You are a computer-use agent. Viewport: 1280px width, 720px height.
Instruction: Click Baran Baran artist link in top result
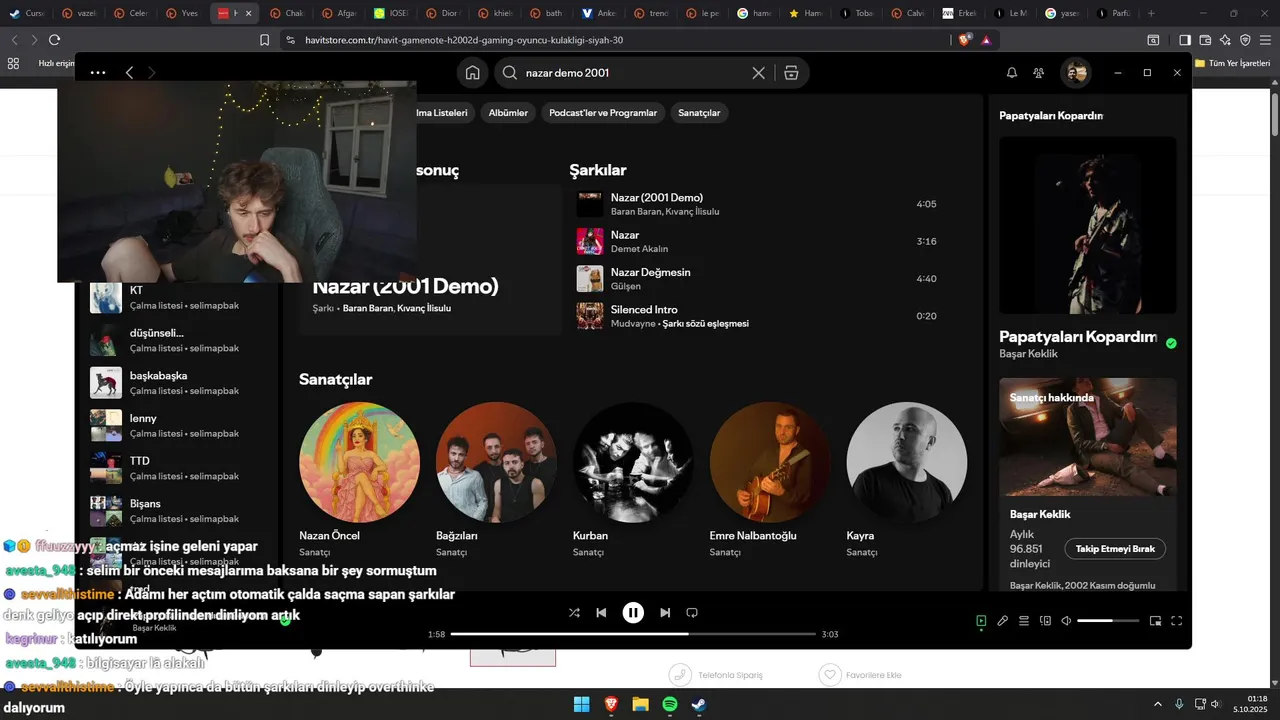366,308
